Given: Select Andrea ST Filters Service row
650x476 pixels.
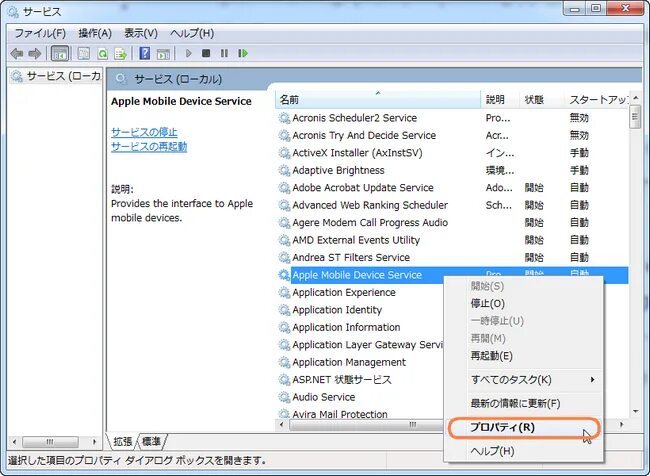Looking at the screenshot, I should (x=452, y=257).
